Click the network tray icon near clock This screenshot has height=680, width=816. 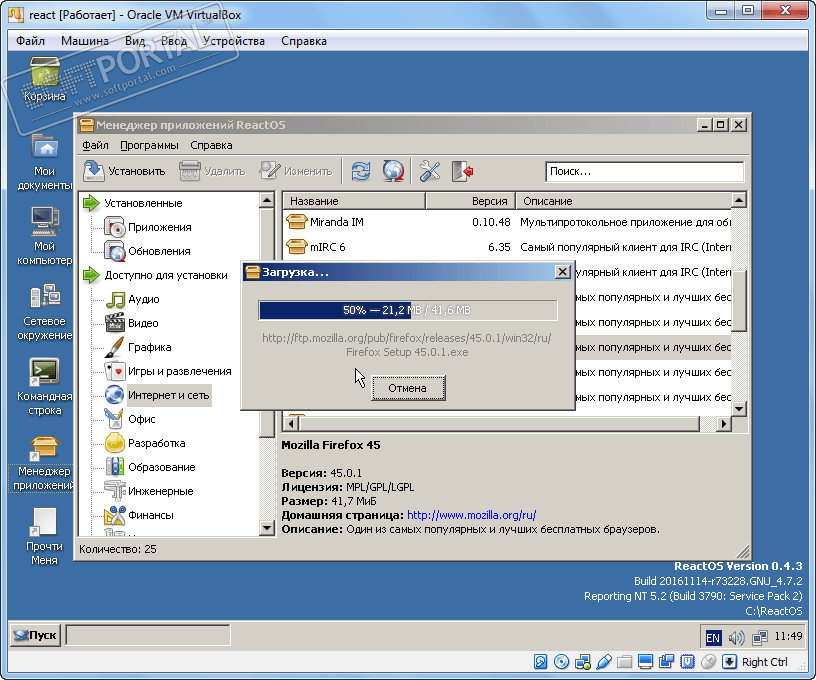click(x=760, y=637)
